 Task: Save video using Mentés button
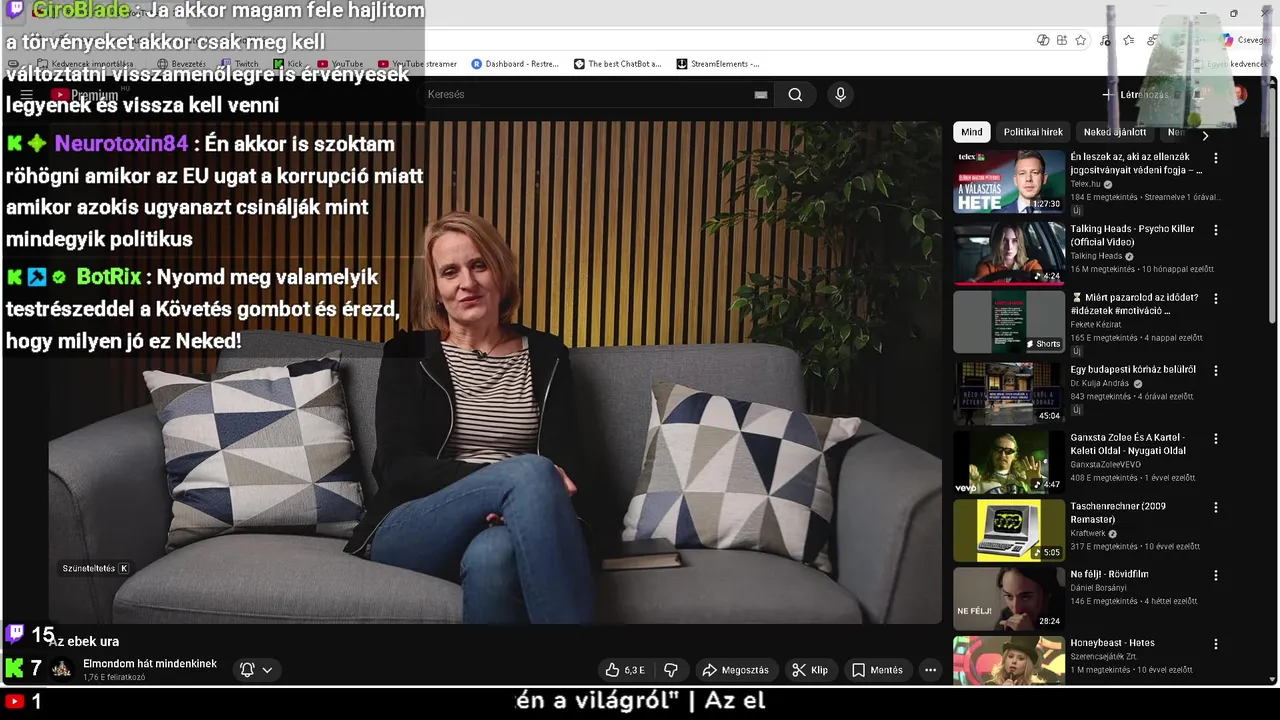(x=877, y=670)
